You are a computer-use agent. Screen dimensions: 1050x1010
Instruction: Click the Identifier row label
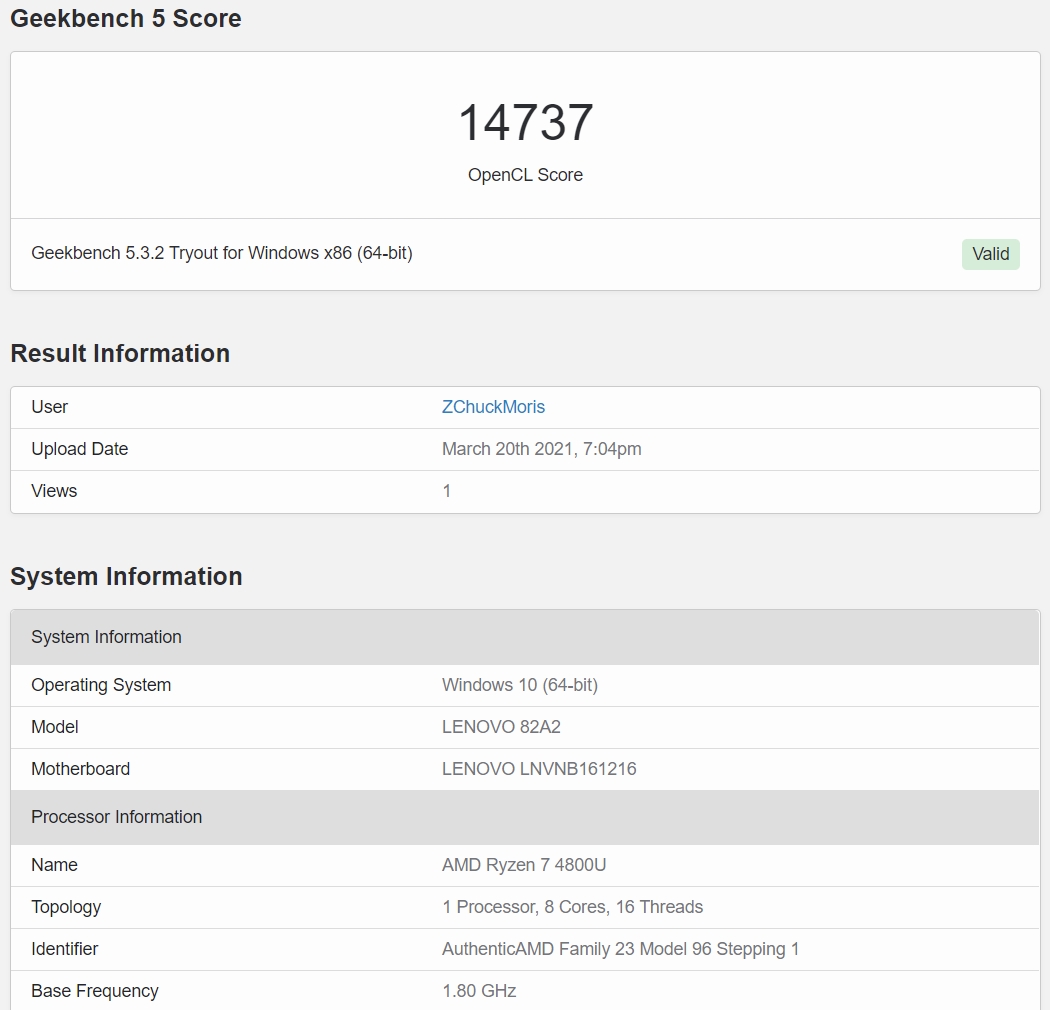coord(64,949)
